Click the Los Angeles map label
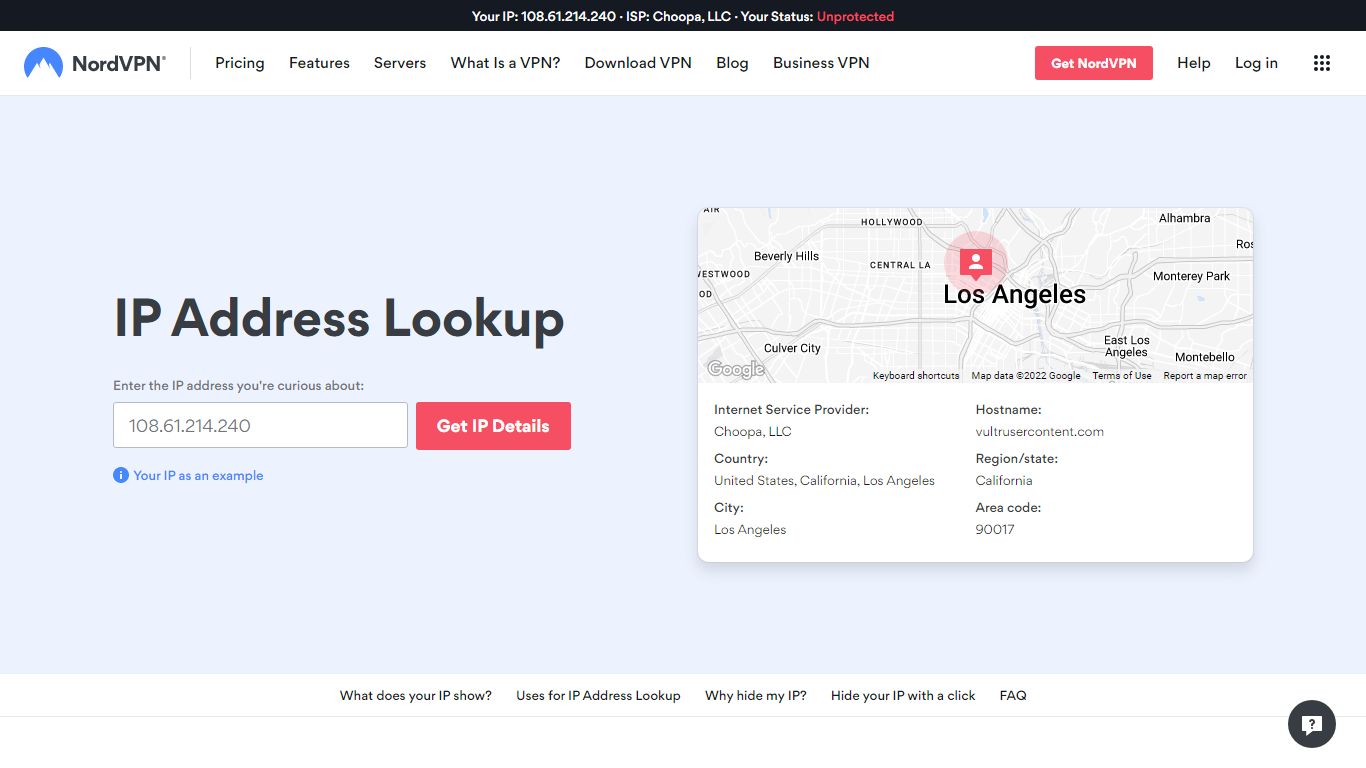1366x768 pixels. click(1014, 295)
